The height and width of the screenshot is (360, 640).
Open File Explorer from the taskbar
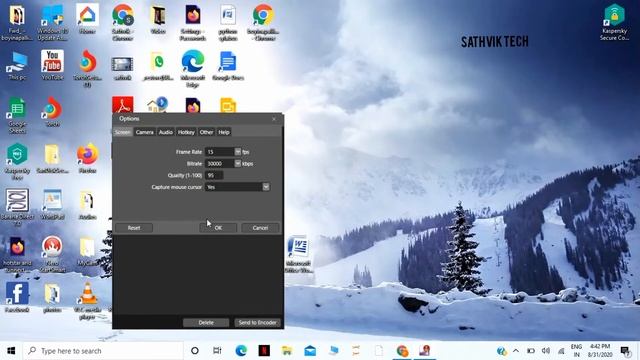[x=287, y=351]
